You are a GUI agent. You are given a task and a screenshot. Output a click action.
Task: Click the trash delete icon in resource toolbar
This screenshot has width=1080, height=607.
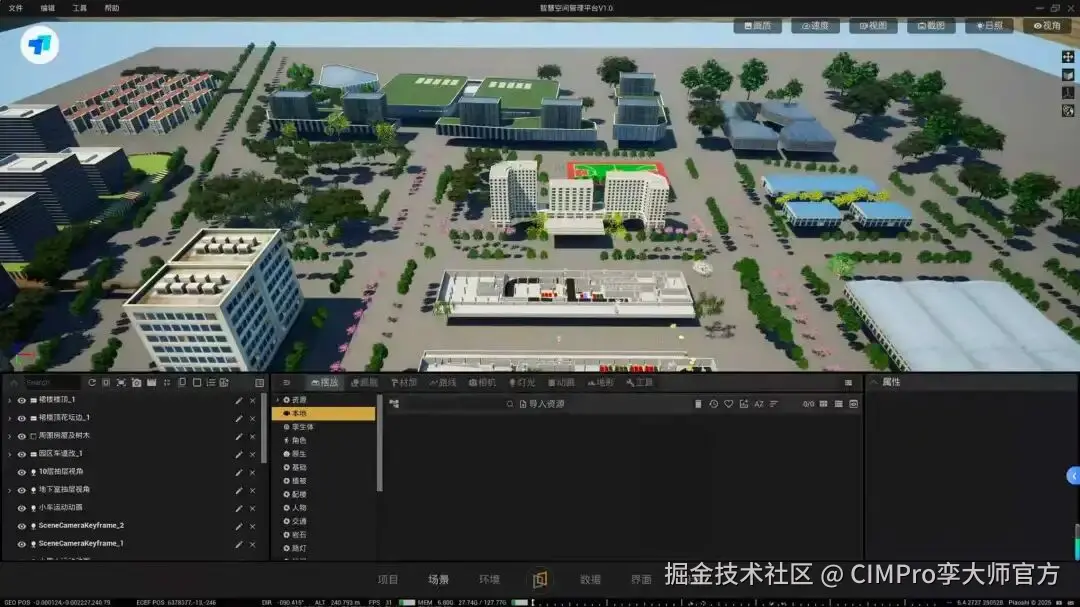(698, 404)
